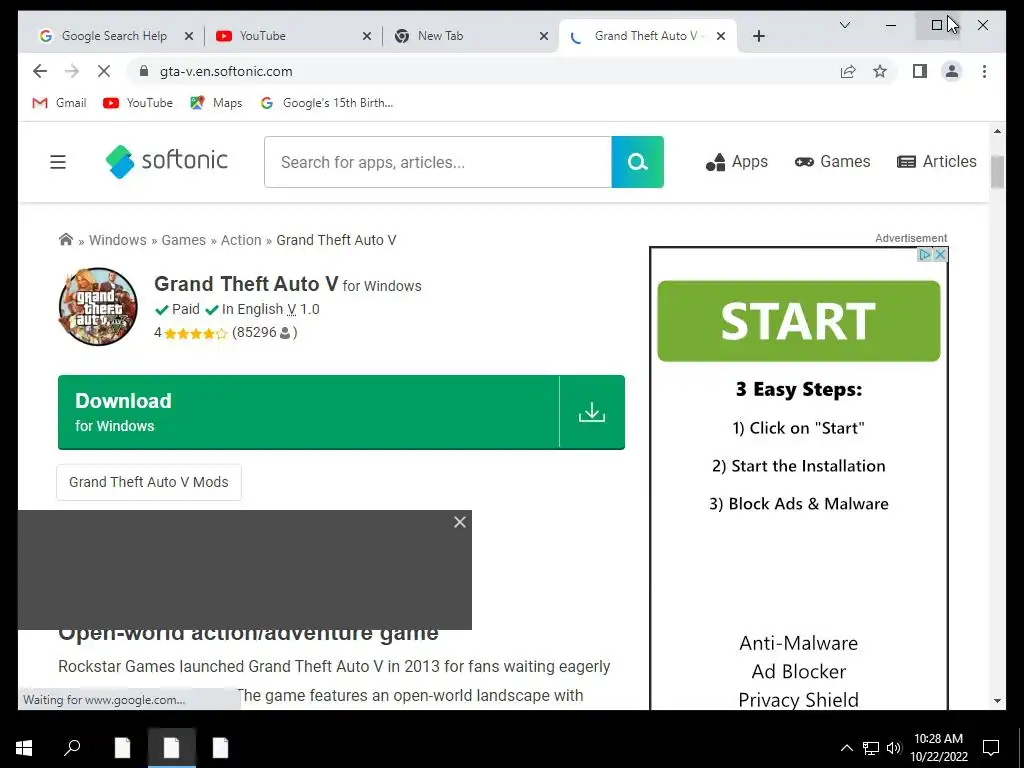Click the download arrow icon
This screenshot has height=768, width=1024.
tap(592, 412)
